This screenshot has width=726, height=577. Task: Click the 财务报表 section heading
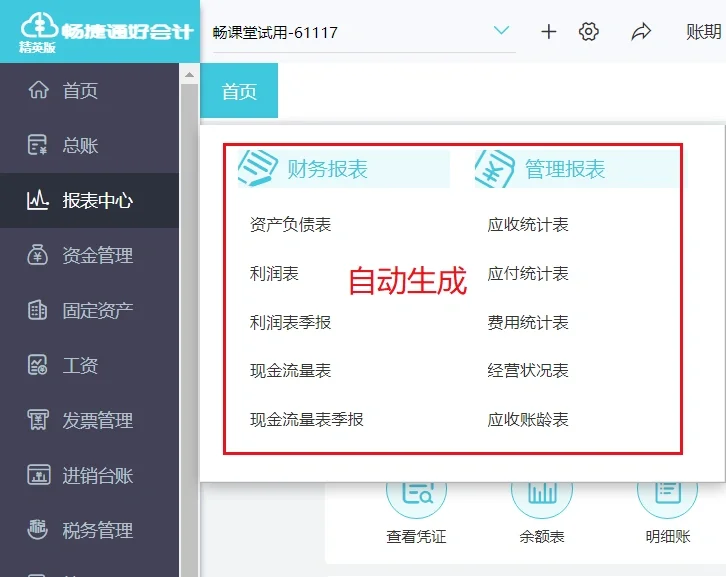pos(327,169)
